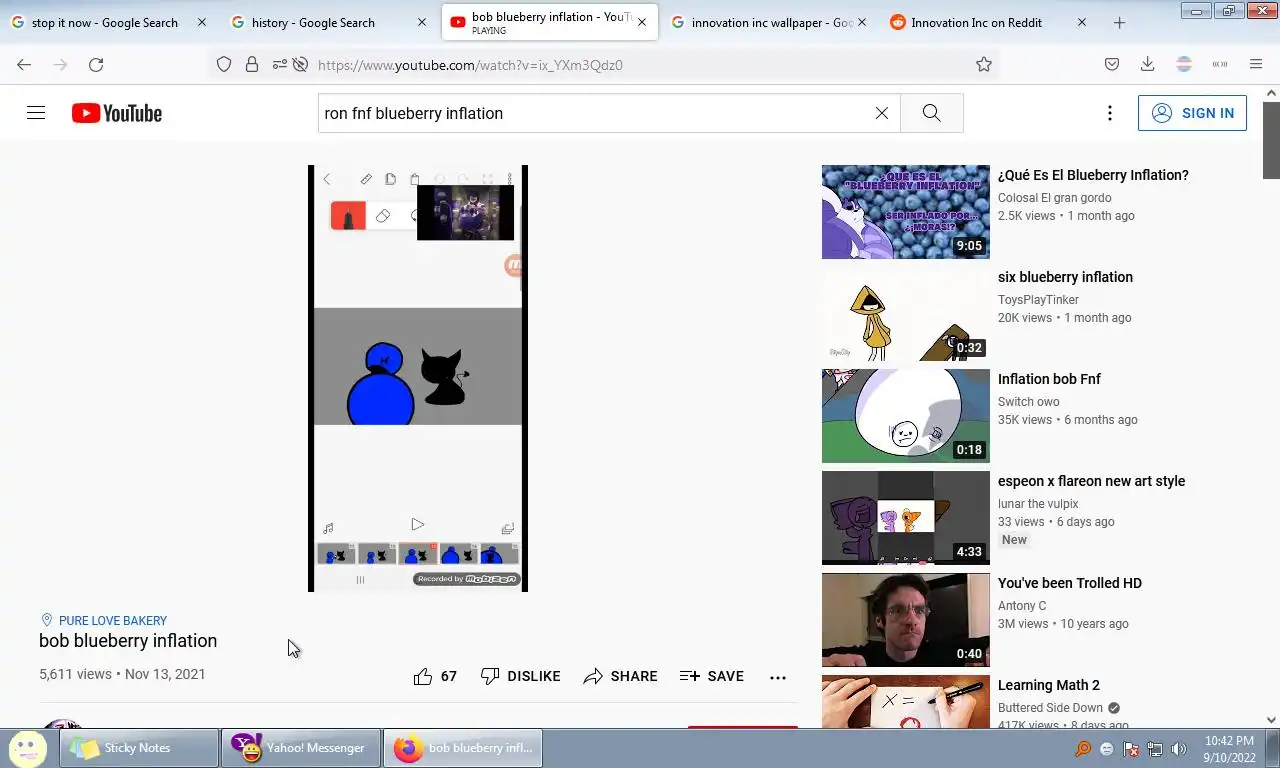Click the SIGN IN button
1280x768 pixels.
[1192, 113]
